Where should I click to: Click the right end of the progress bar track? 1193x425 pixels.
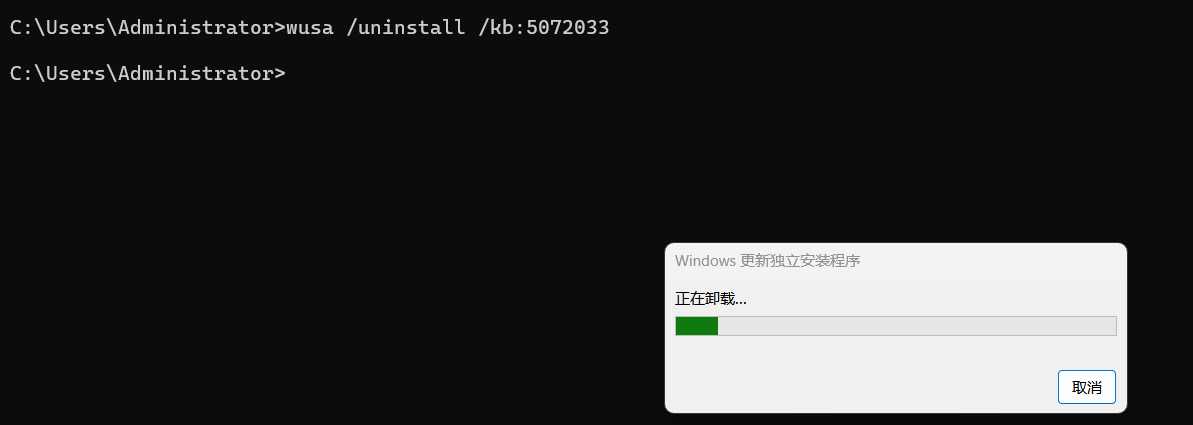[x=1108, y=326]
